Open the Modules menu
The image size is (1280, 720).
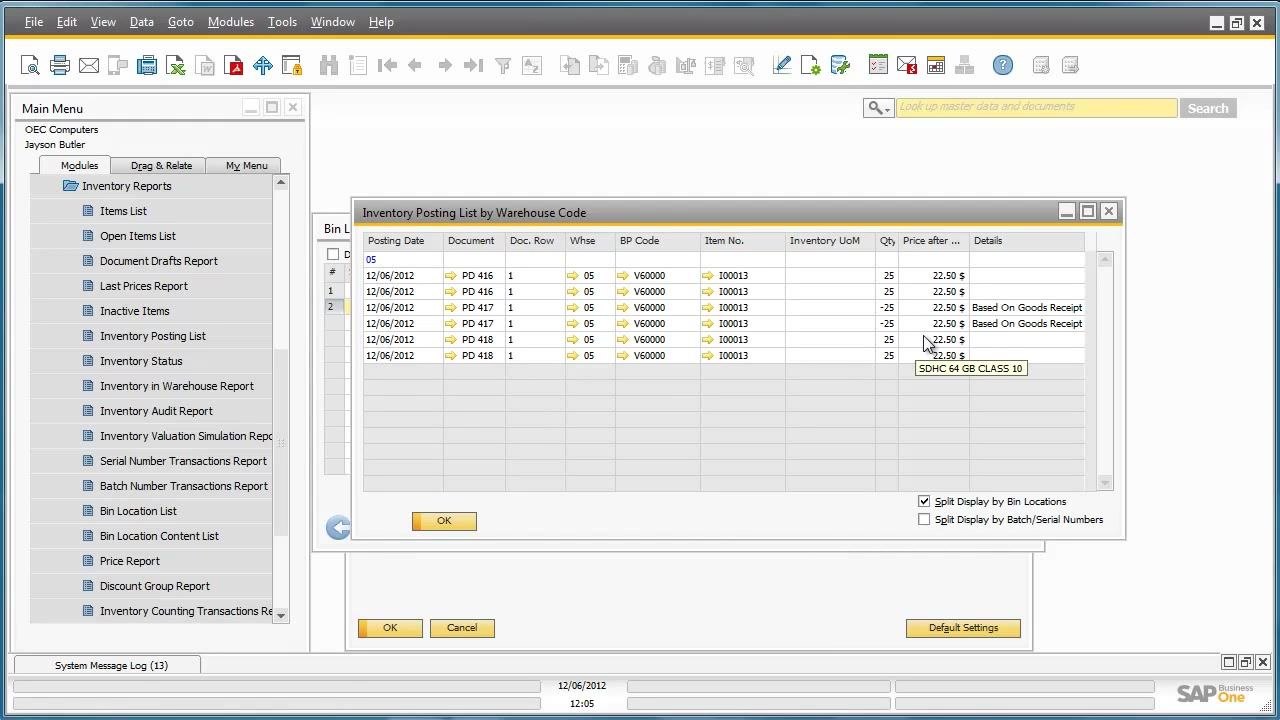[x=231, y=22]
